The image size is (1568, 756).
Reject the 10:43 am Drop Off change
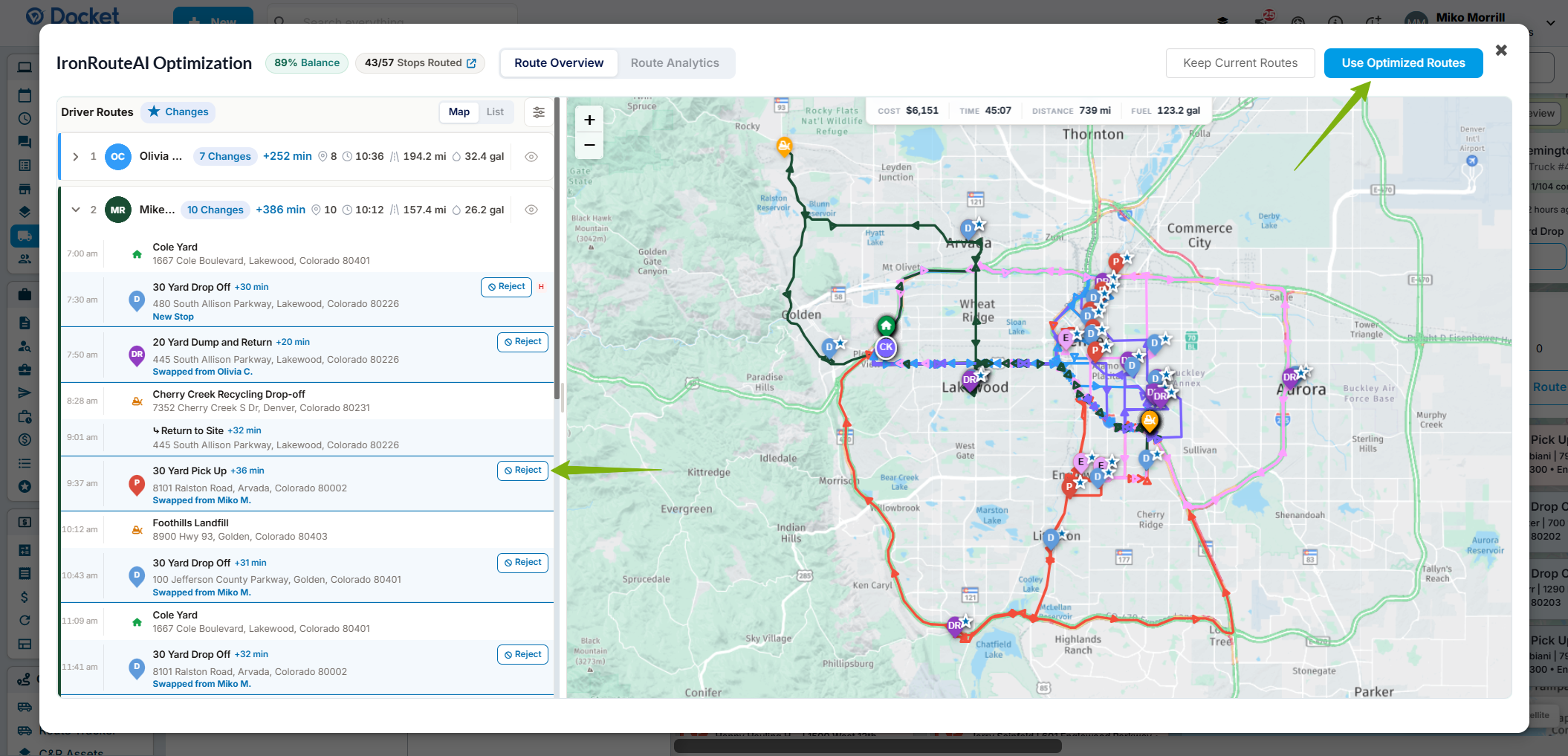pos(522,563)
